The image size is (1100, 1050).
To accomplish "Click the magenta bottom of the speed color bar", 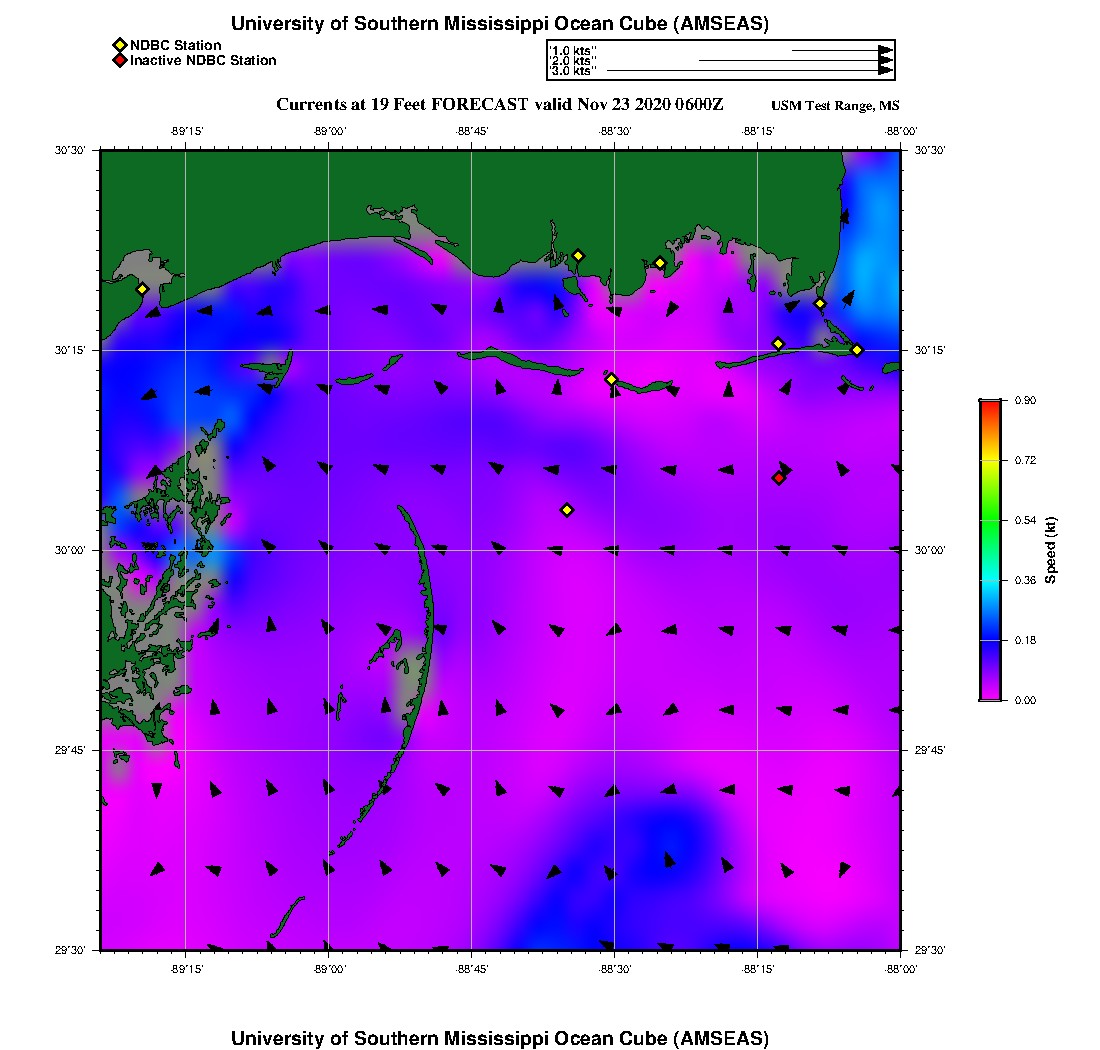I will [x=989, y=693].
